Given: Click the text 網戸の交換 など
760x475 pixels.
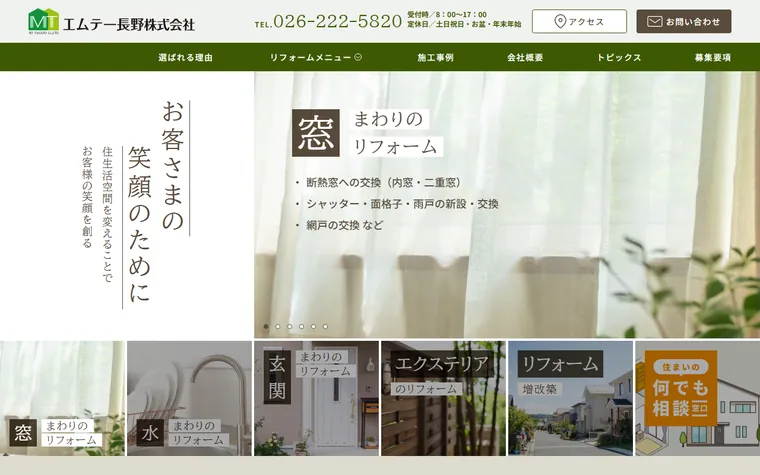Looking at the screenshot, I should click(345, 225).
